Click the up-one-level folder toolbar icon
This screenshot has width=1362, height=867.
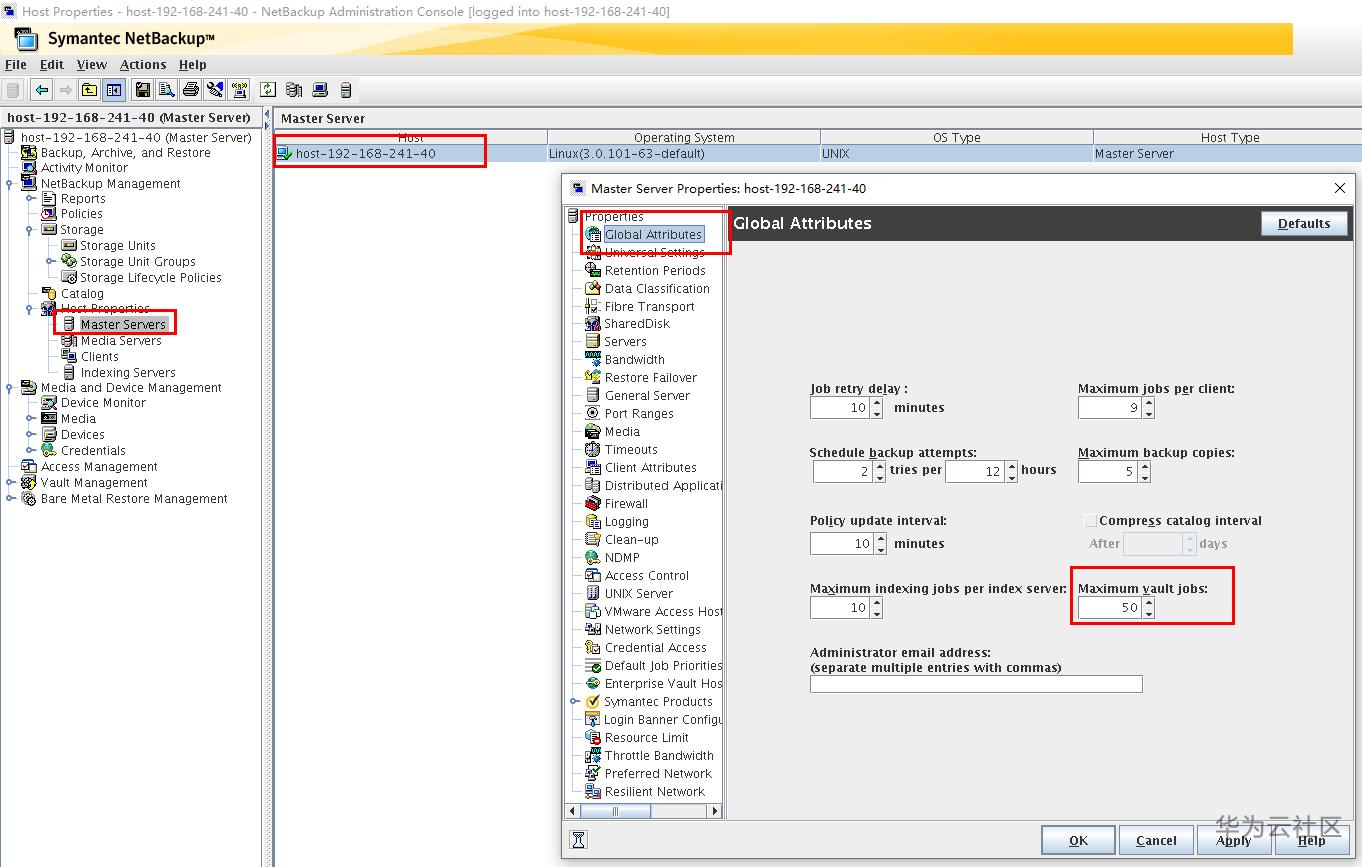90,90
